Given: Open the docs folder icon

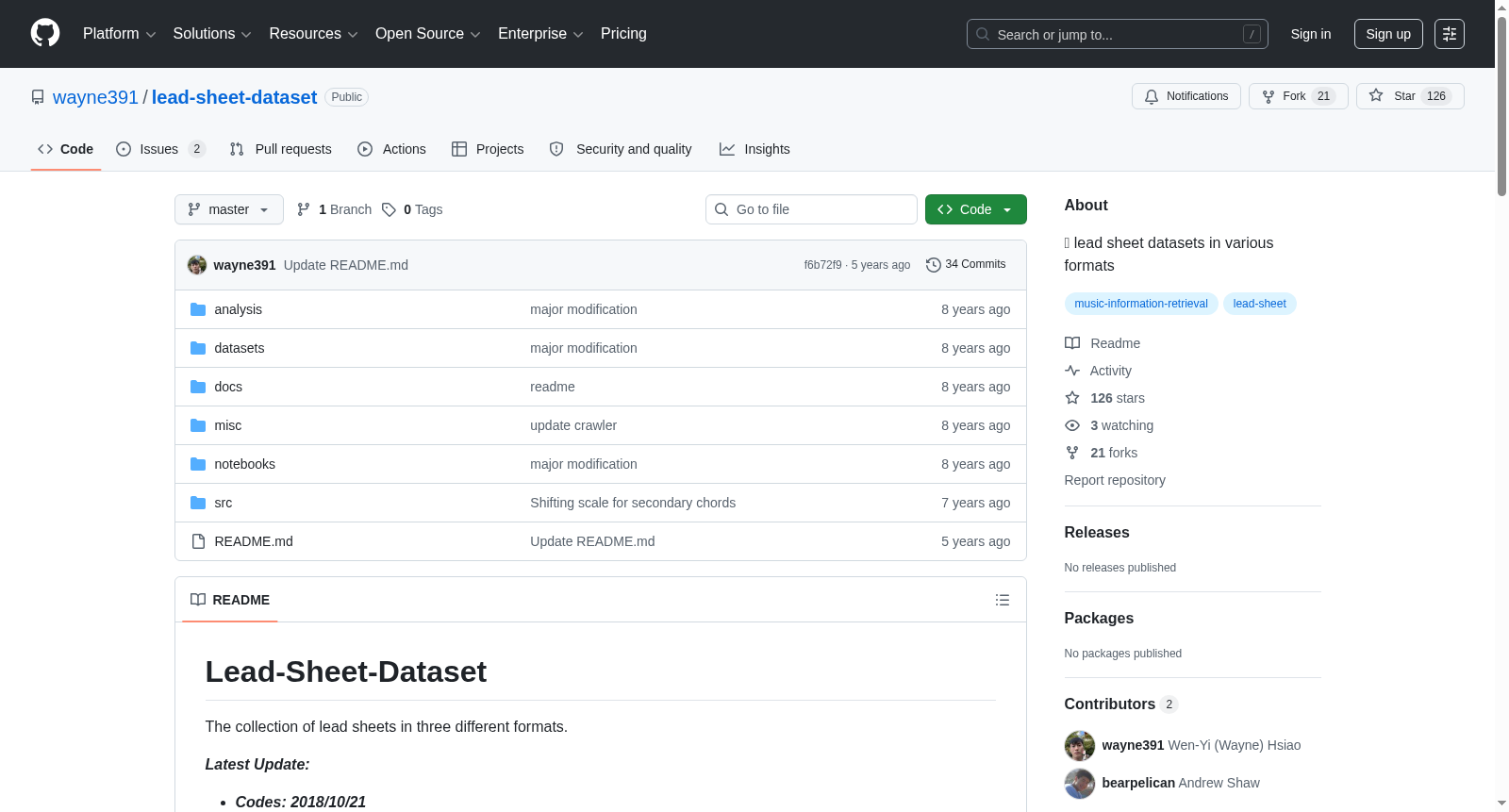Looking at the screenshot, I should point(198,387).
